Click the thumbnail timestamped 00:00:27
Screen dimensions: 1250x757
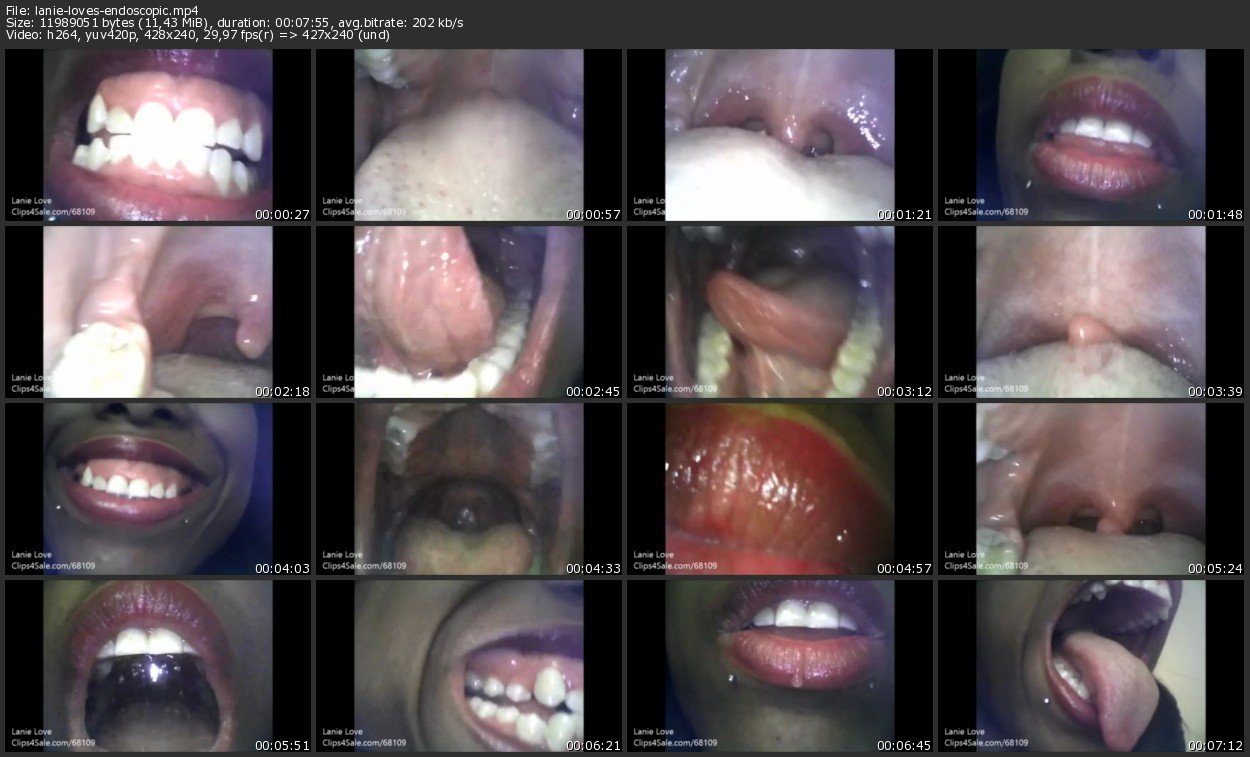point(158,135)
